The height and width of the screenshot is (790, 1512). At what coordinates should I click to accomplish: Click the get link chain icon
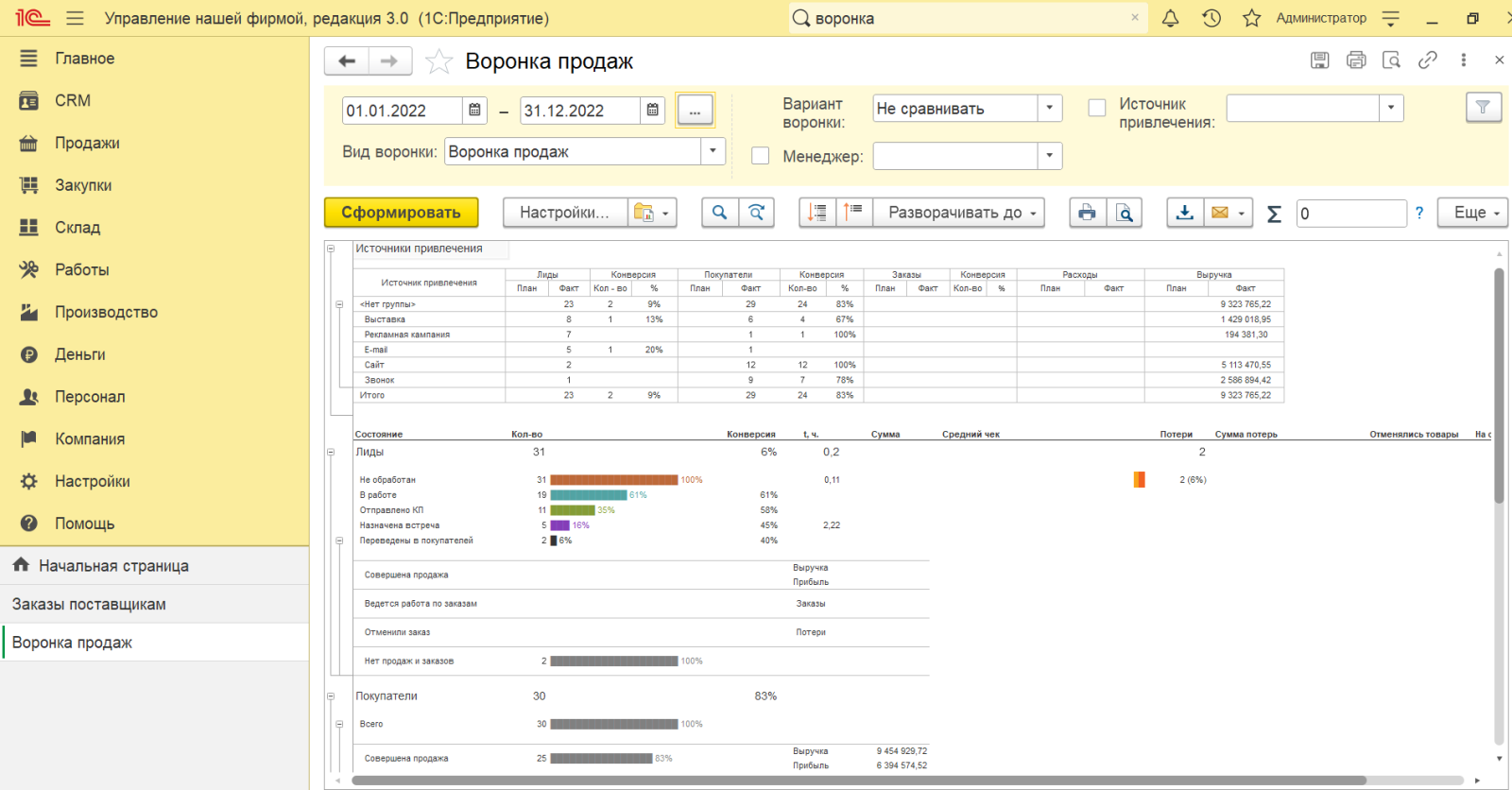pyautogui.click(x=1428, y=60)
